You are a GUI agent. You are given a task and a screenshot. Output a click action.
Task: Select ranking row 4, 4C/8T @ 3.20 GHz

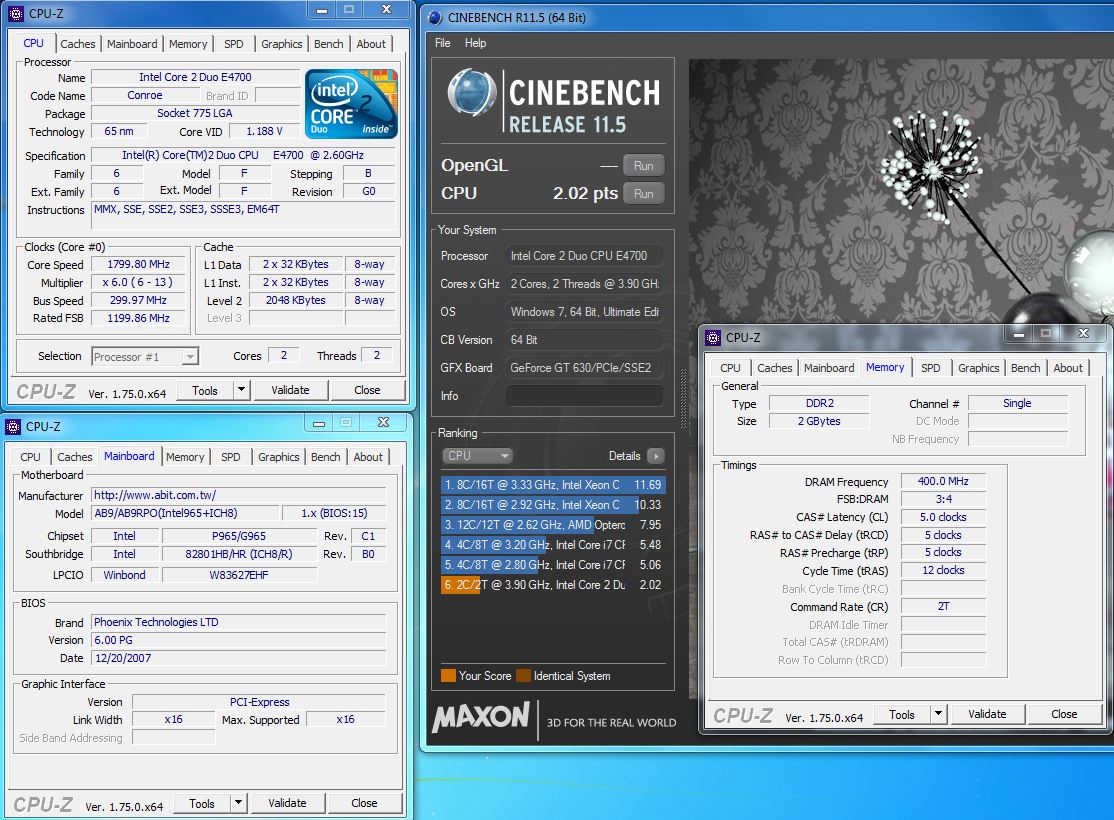point(553,545)
